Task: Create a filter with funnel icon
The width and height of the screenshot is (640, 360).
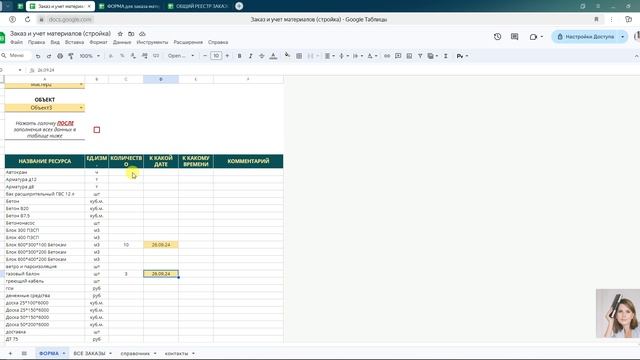Action: 420,56
